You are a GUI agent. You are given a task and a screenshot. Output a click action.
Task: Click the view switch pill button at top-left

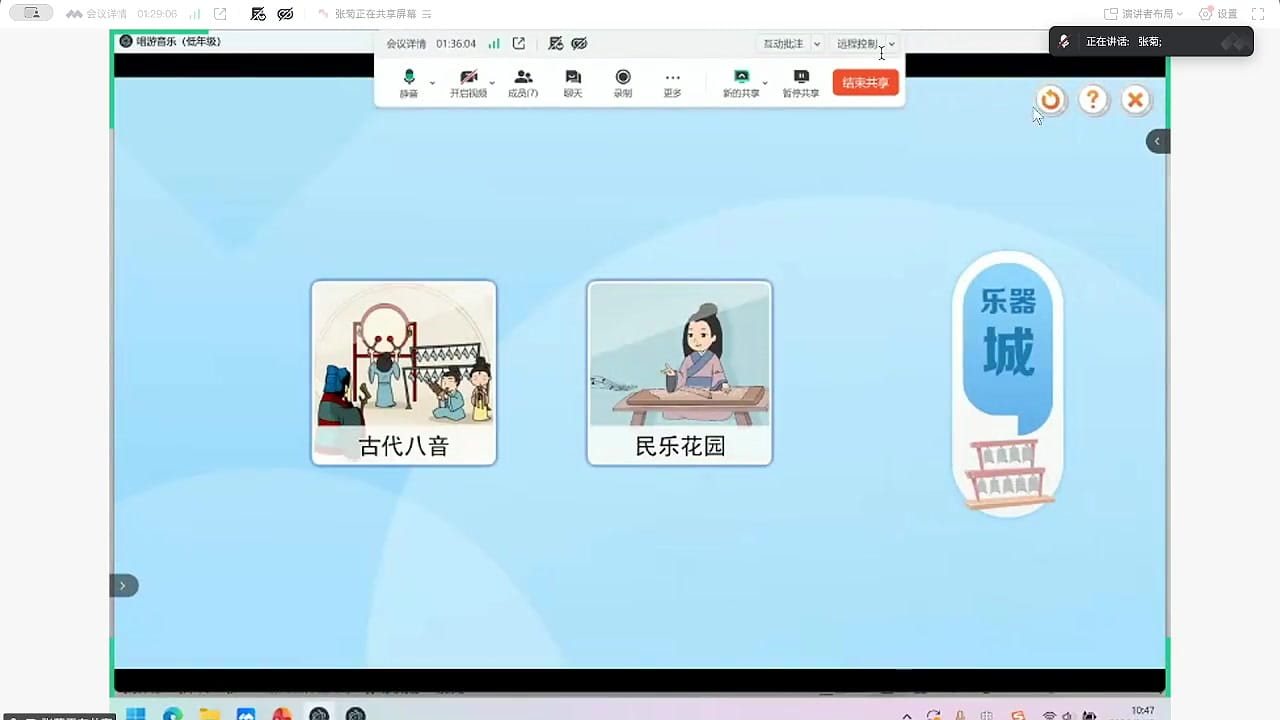tap(31, 14)
